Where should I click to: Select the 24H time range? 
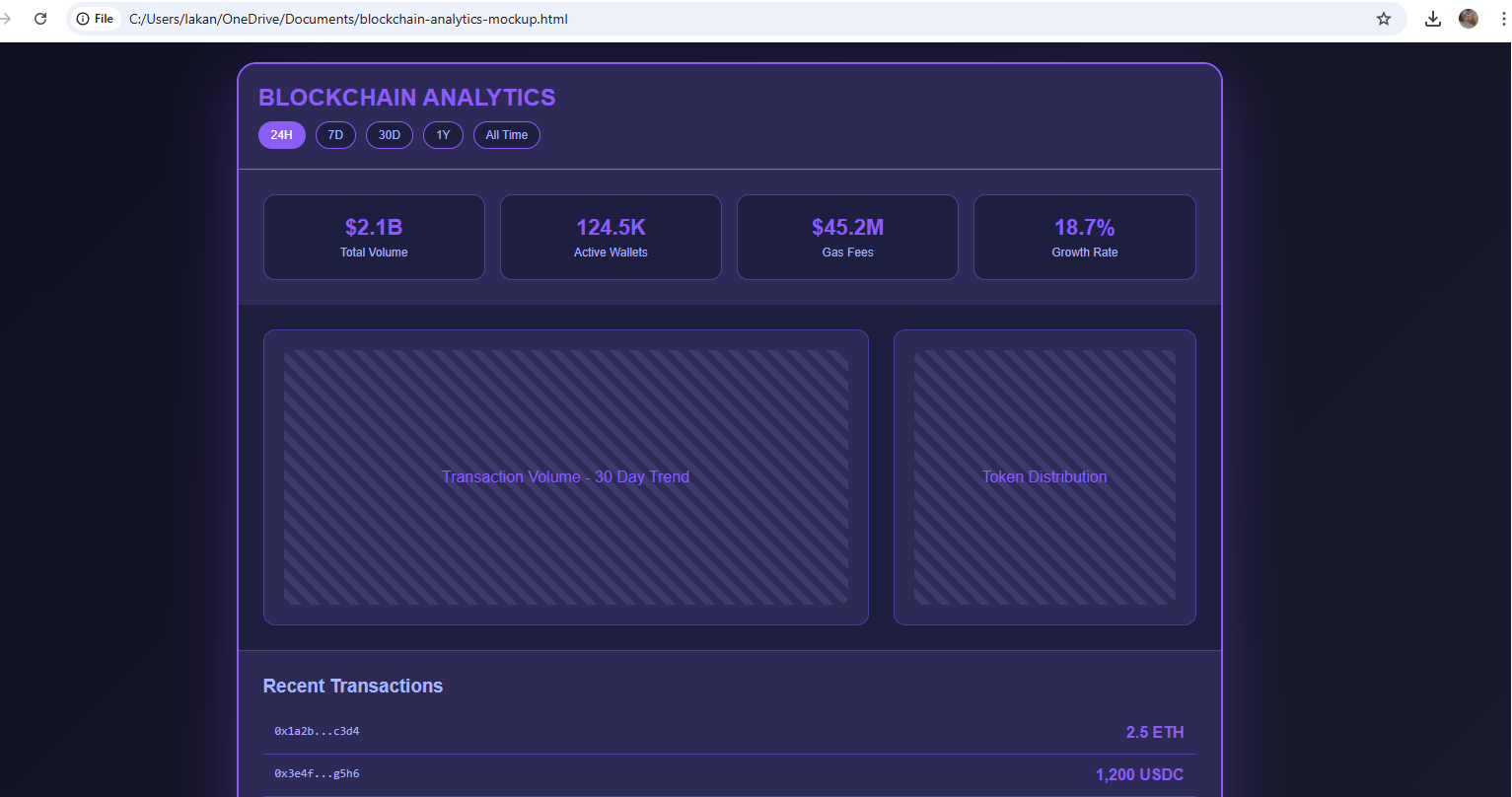tap(282, 135)
